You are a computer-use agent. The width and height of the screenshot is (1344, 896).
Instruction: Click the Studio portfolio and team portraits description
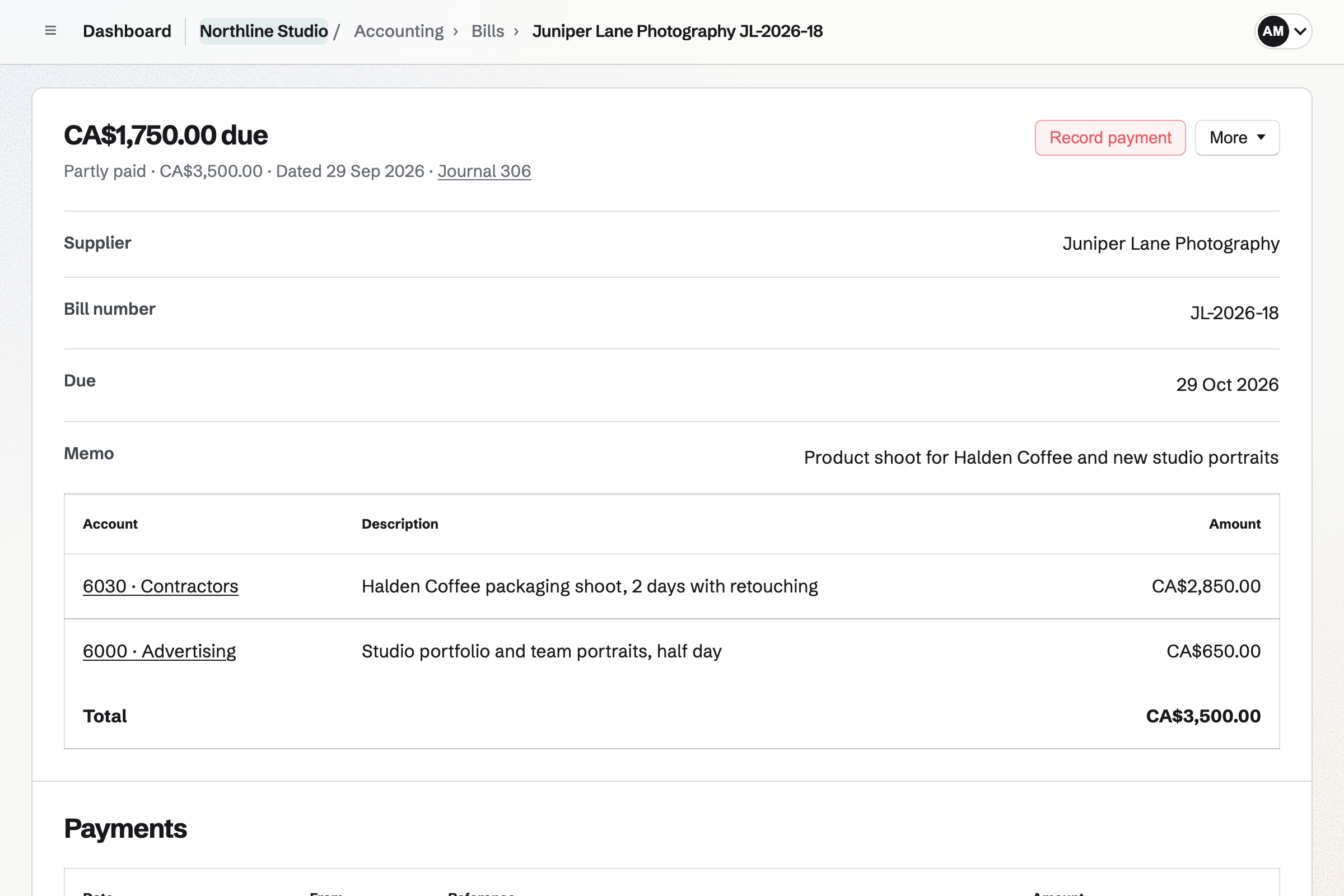[542, 651]
